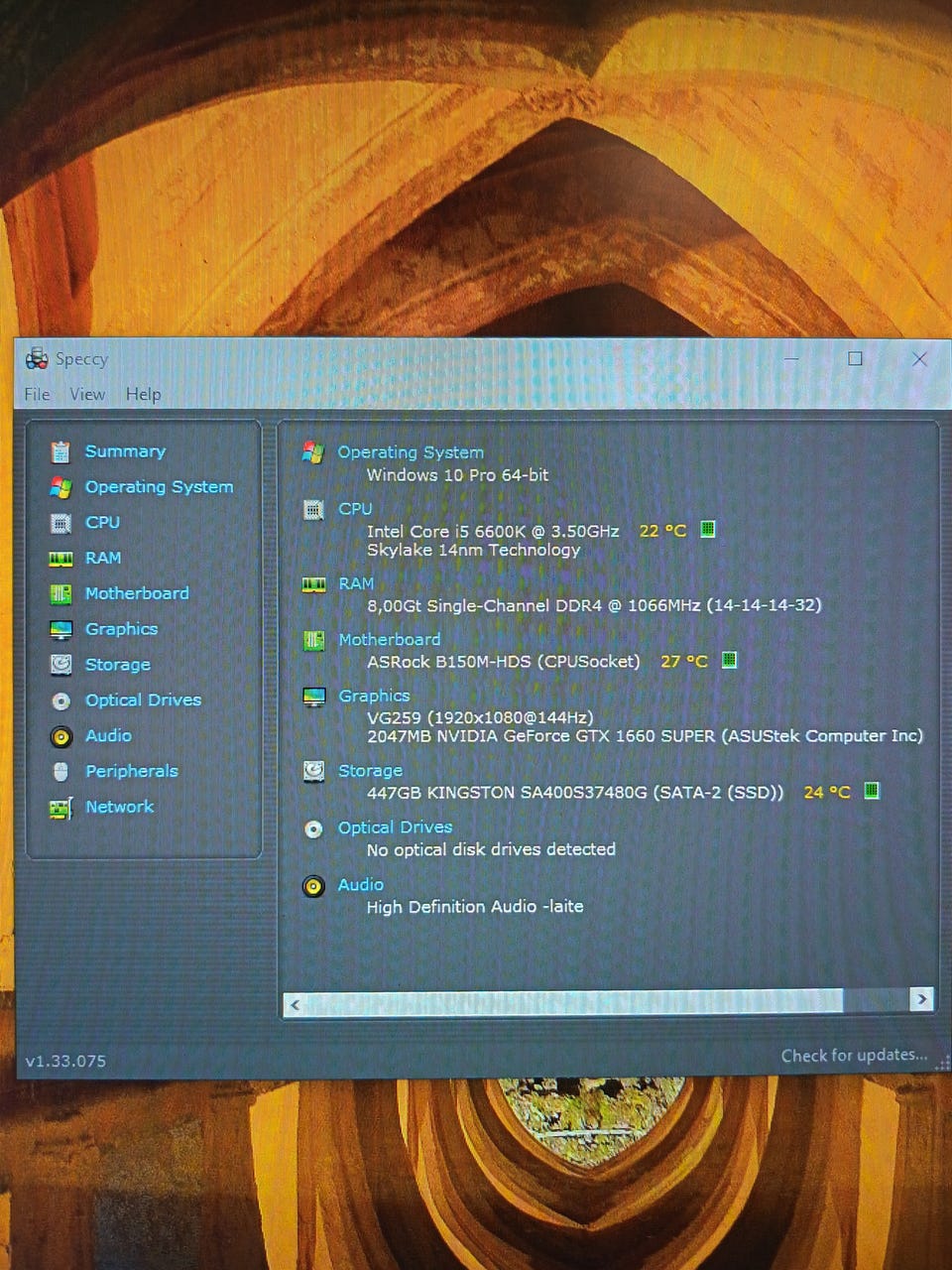Click the Audio icon in summary pane
Screen dimensions: 952x1270
click(x=313, y=886)
